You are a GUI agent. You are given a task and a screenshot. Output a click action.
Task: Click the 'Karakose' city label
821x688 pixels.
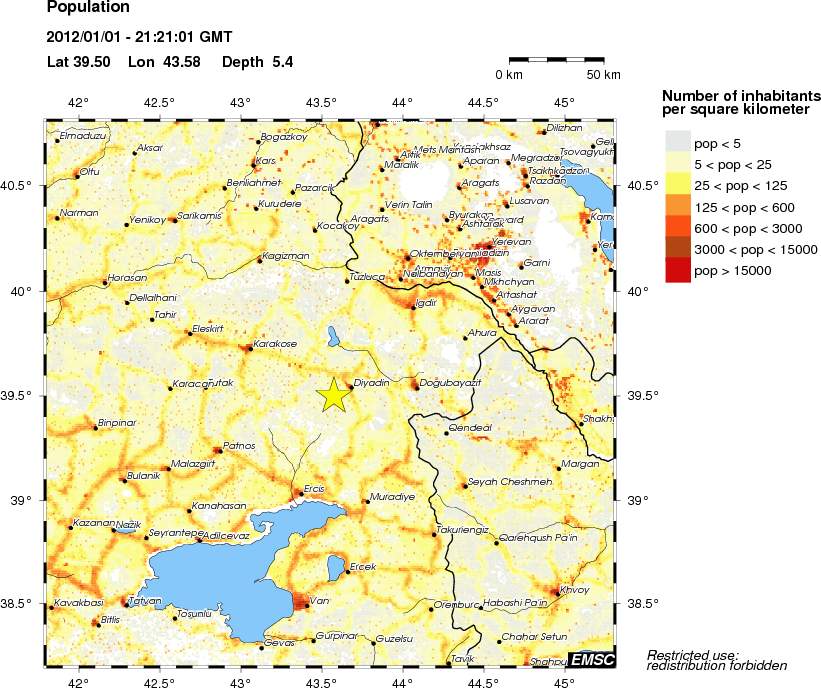coord(275,344)
